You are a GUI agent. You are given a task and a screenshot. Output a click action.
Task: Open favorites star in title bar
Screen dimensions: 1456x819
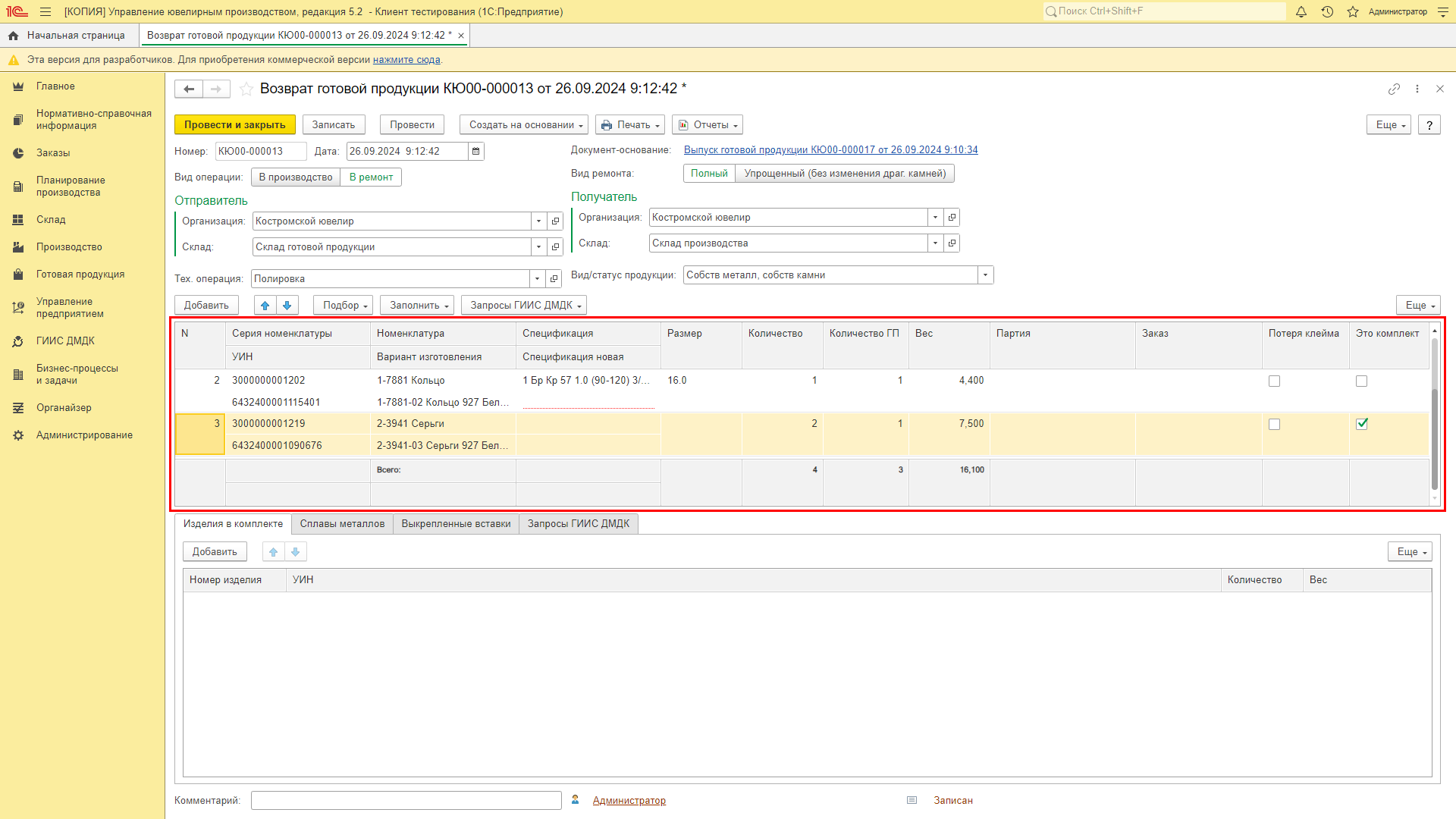click(x=1353, y=11)
